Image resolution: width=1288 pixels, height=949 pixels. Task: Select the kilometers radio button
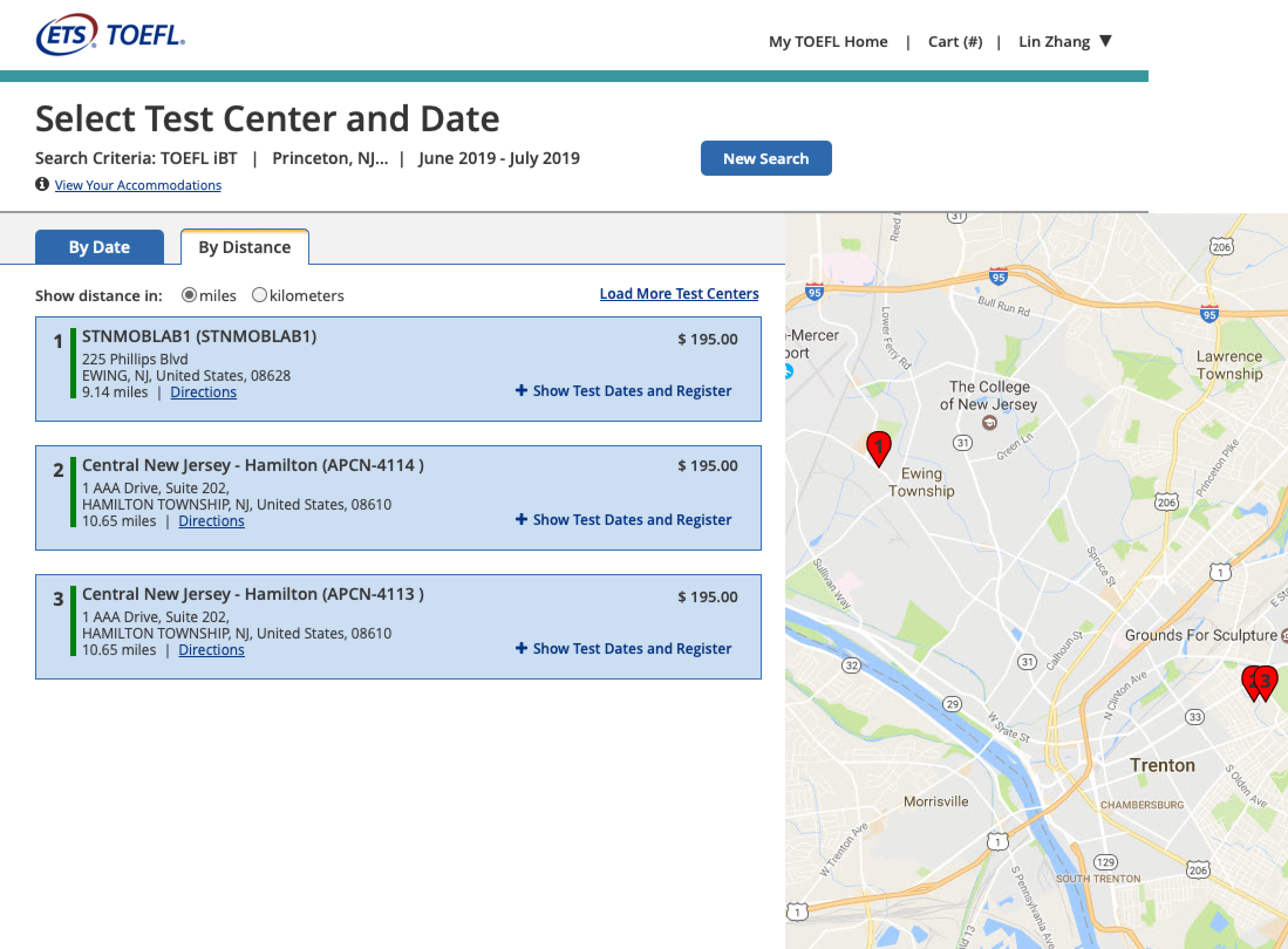[260, 295]
